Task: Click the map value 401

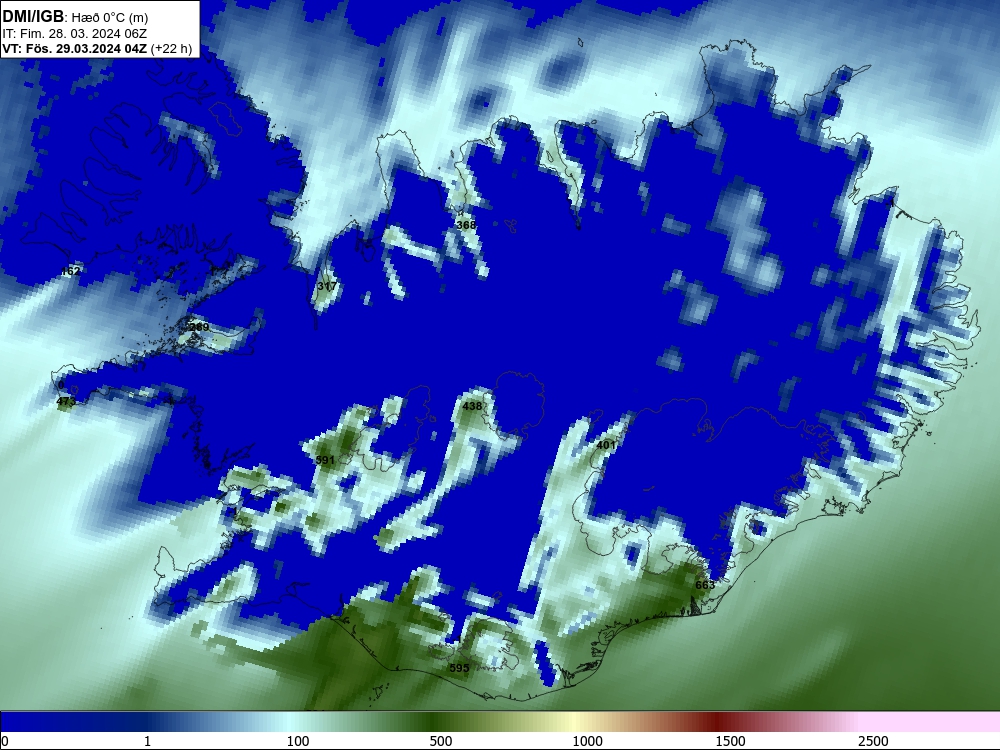Action: (x=606, y=445)
